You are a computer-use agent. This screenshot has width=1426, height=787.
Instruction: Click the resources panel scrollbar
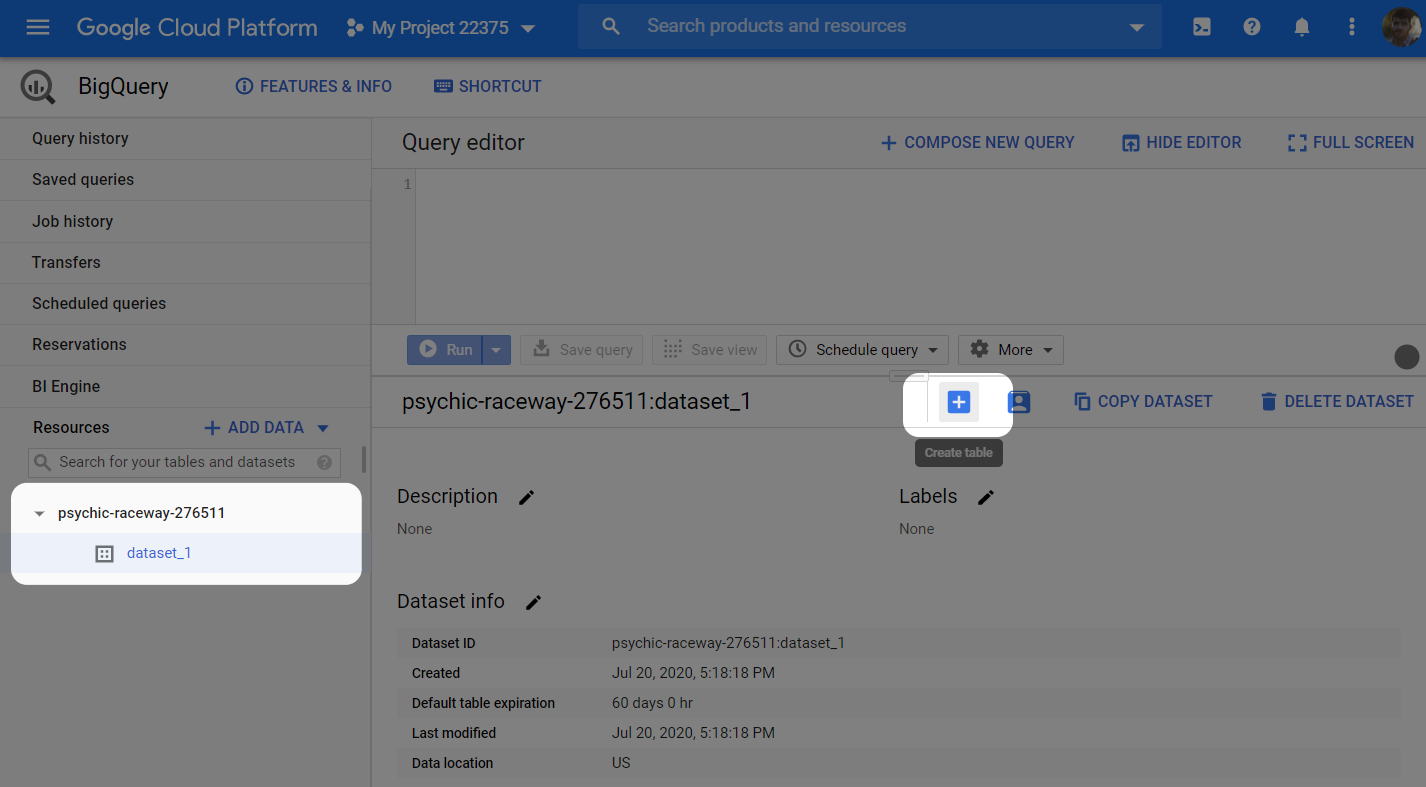coord(364,460)
